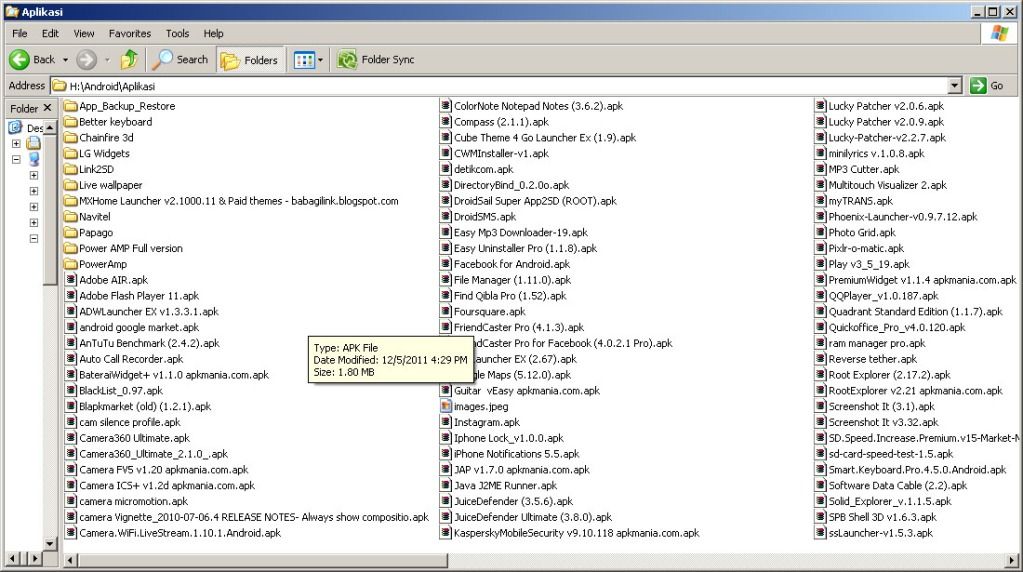Select camera micromotion.apk icon

click(71, 502)
